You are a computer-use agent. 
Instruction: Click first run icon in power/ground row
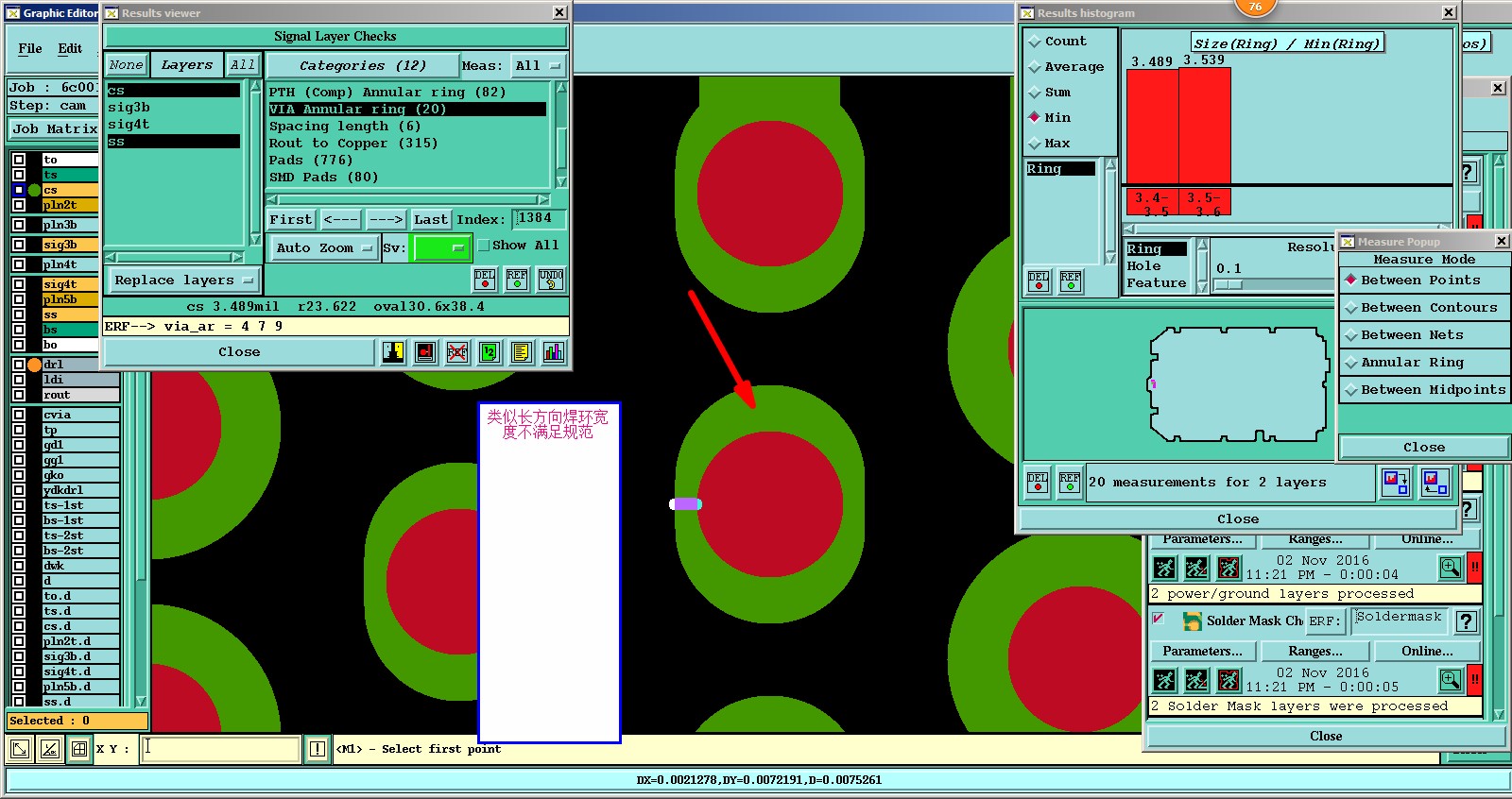pos(1165,568)
